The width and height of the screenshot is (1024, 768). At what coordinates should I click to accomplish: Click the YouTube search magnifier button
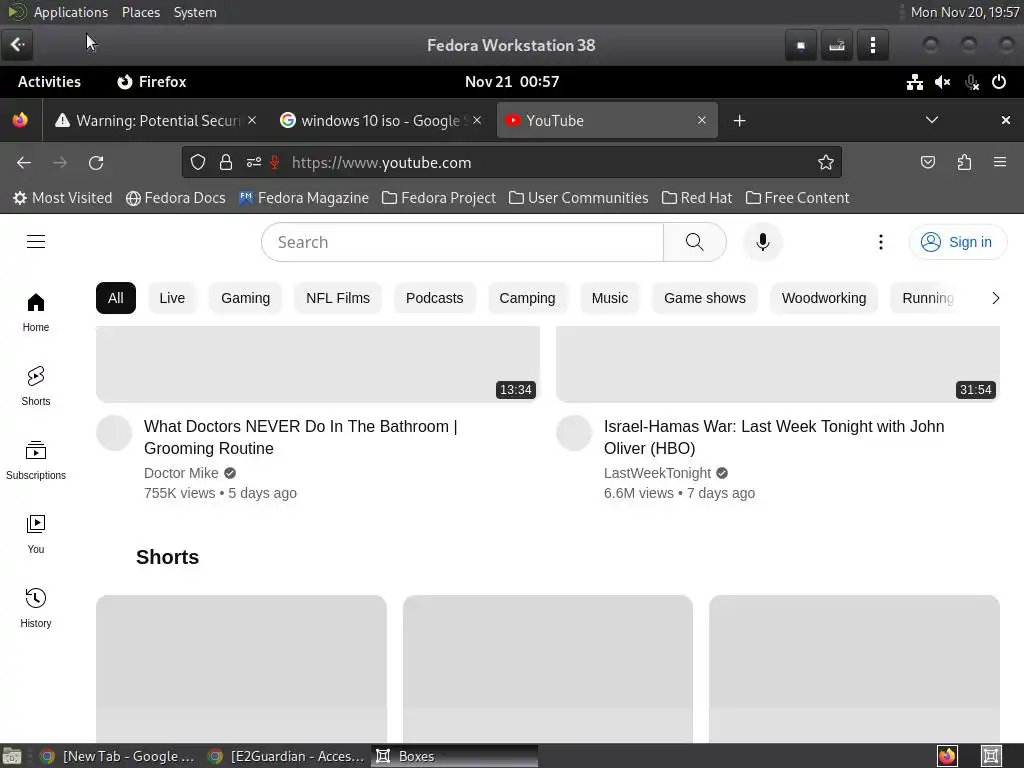[694, 242]
